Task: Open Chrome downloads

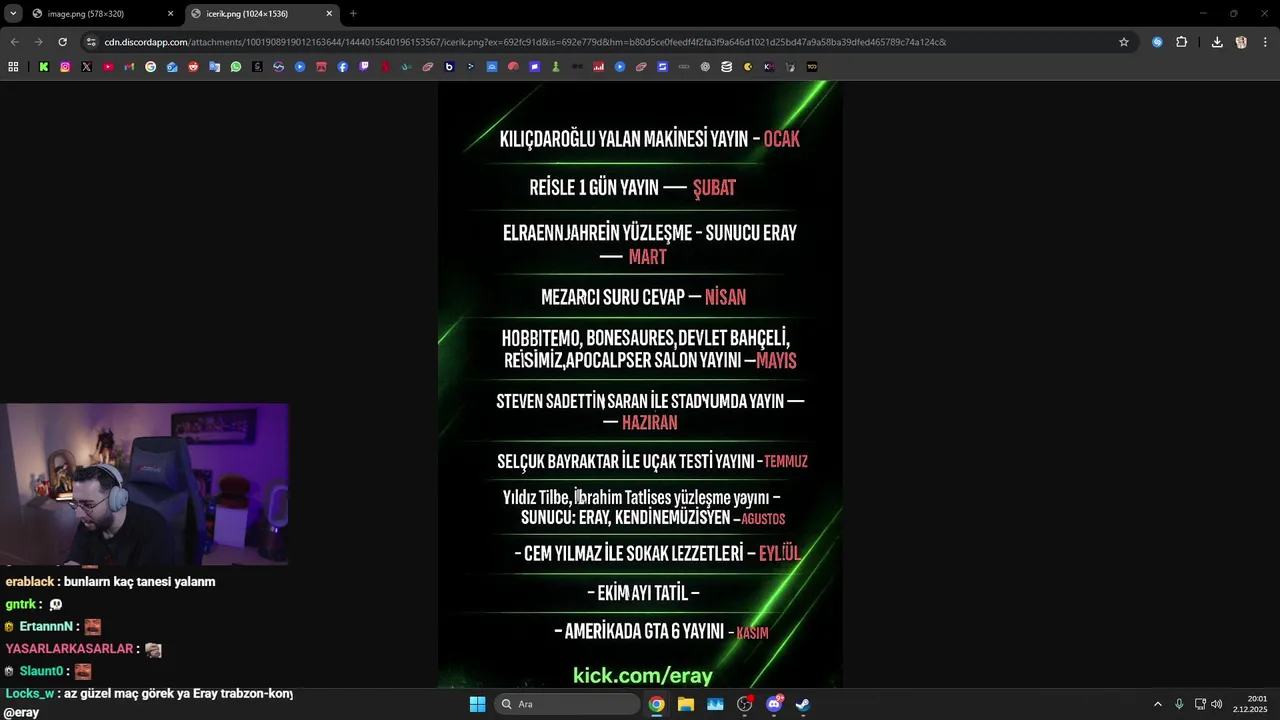Action: (x=1217, y=42)
